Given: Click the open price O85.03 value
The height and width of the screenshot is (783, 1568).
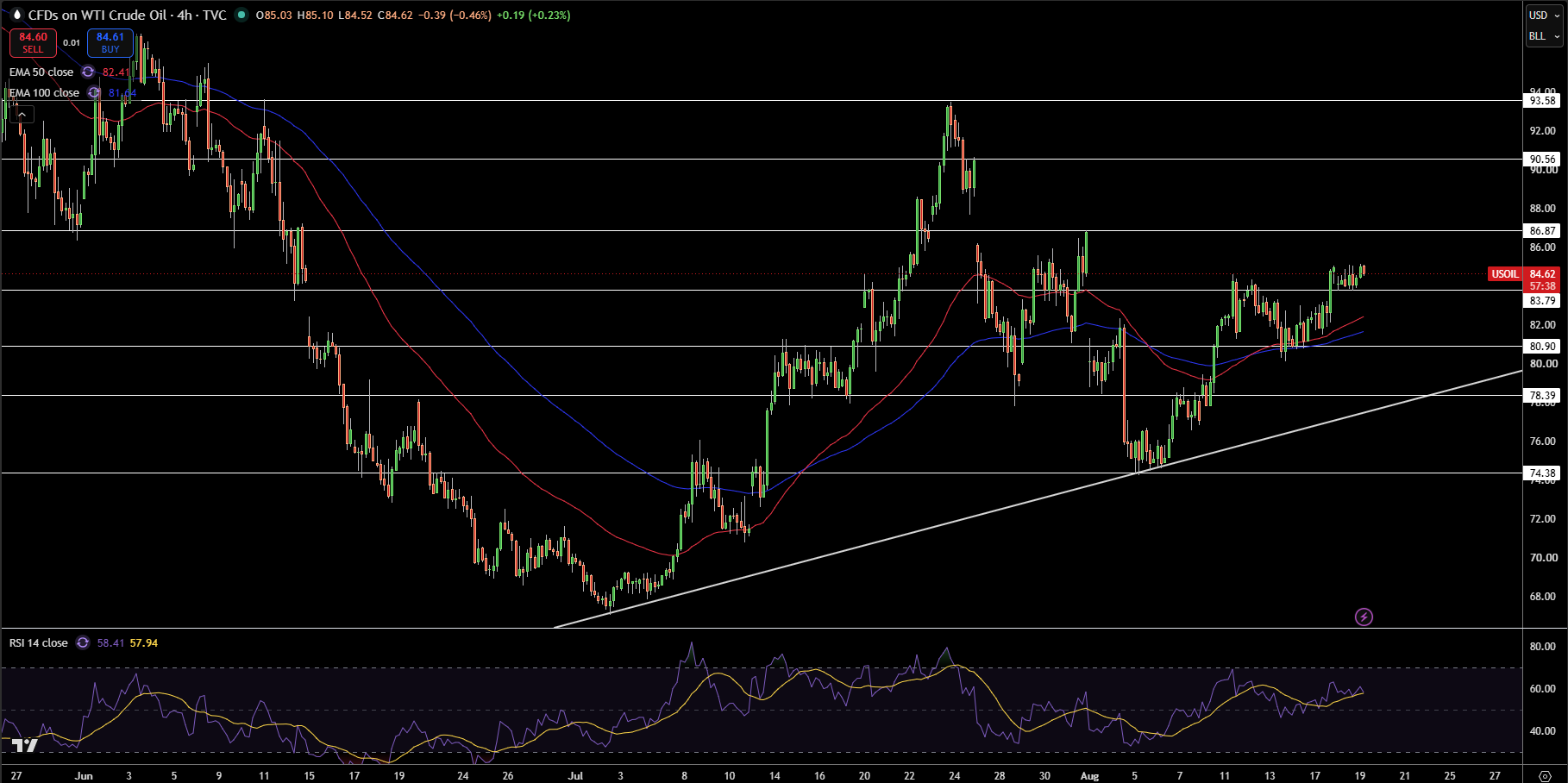Looking at the screenshot, I should 274,15.
